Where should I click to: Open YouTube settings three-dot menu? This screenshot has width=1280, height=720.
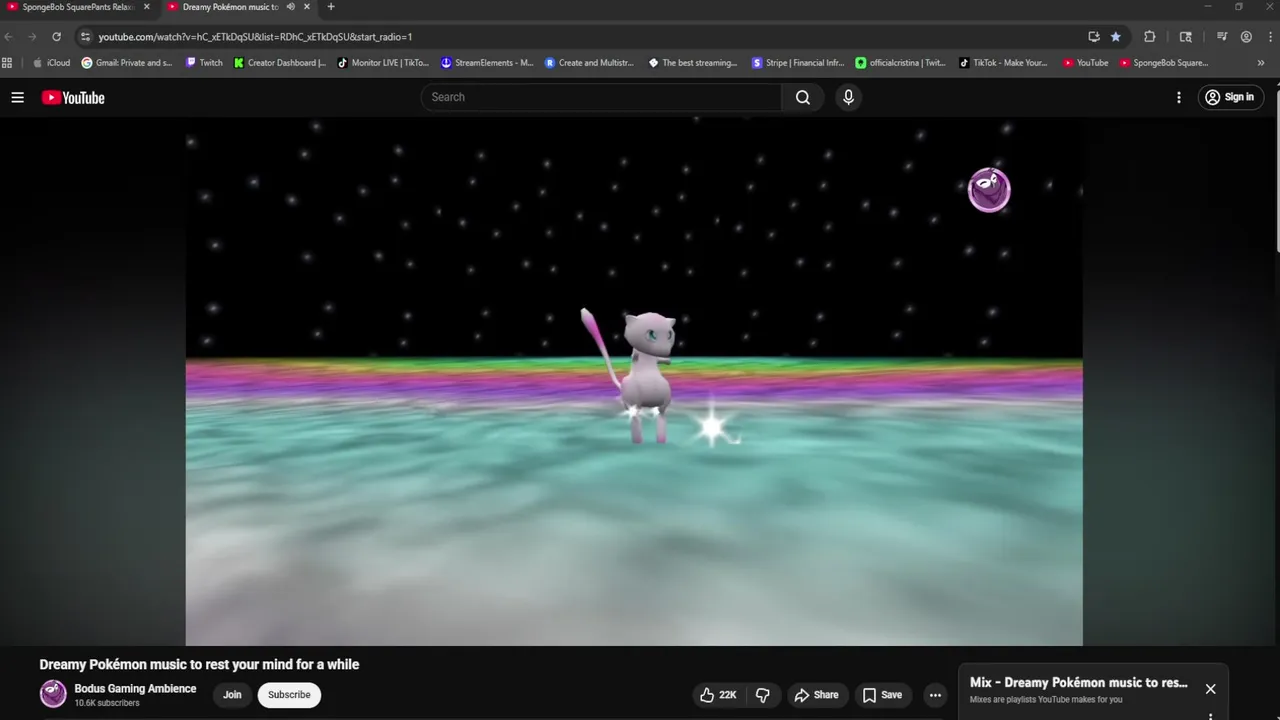1179,97
